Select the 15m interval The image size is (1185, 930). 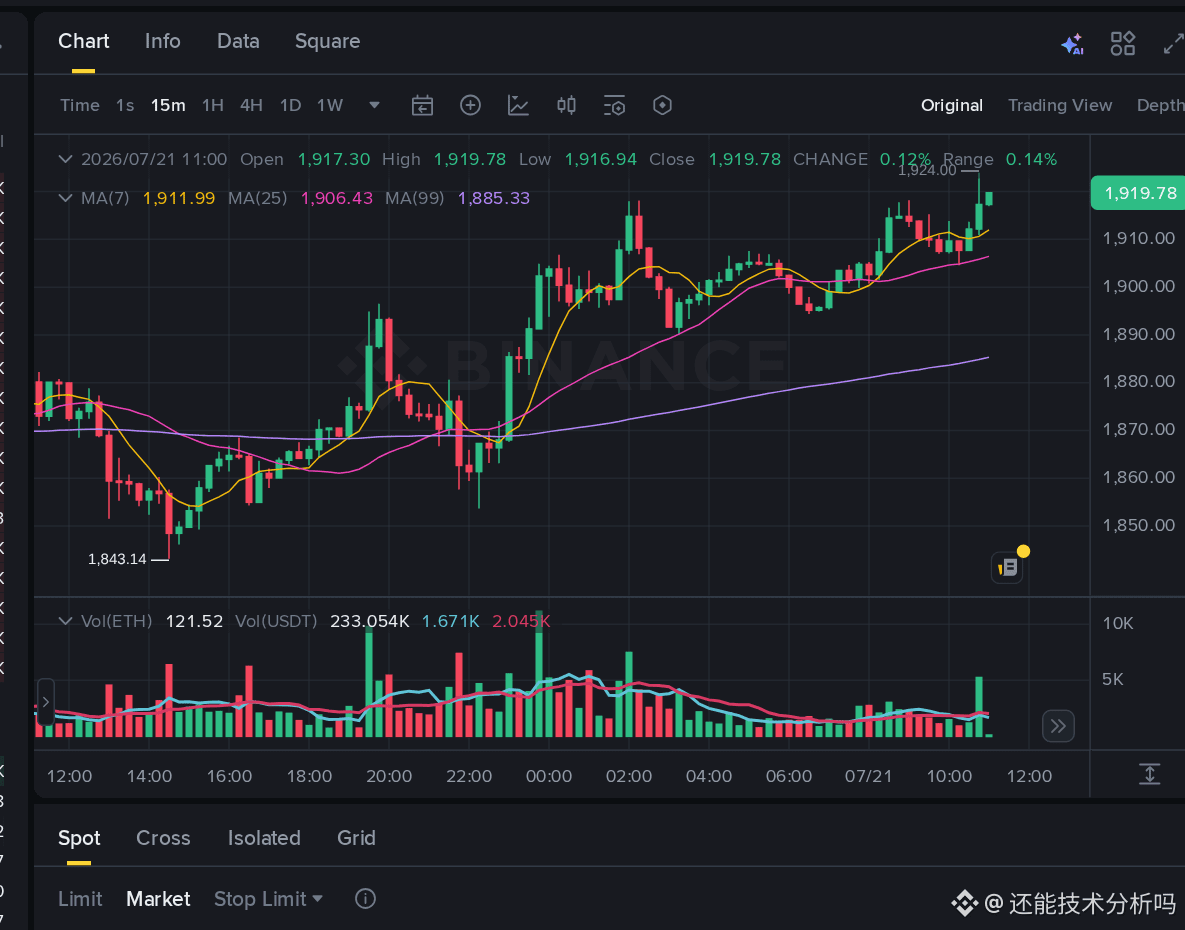[x=168, y=105]
